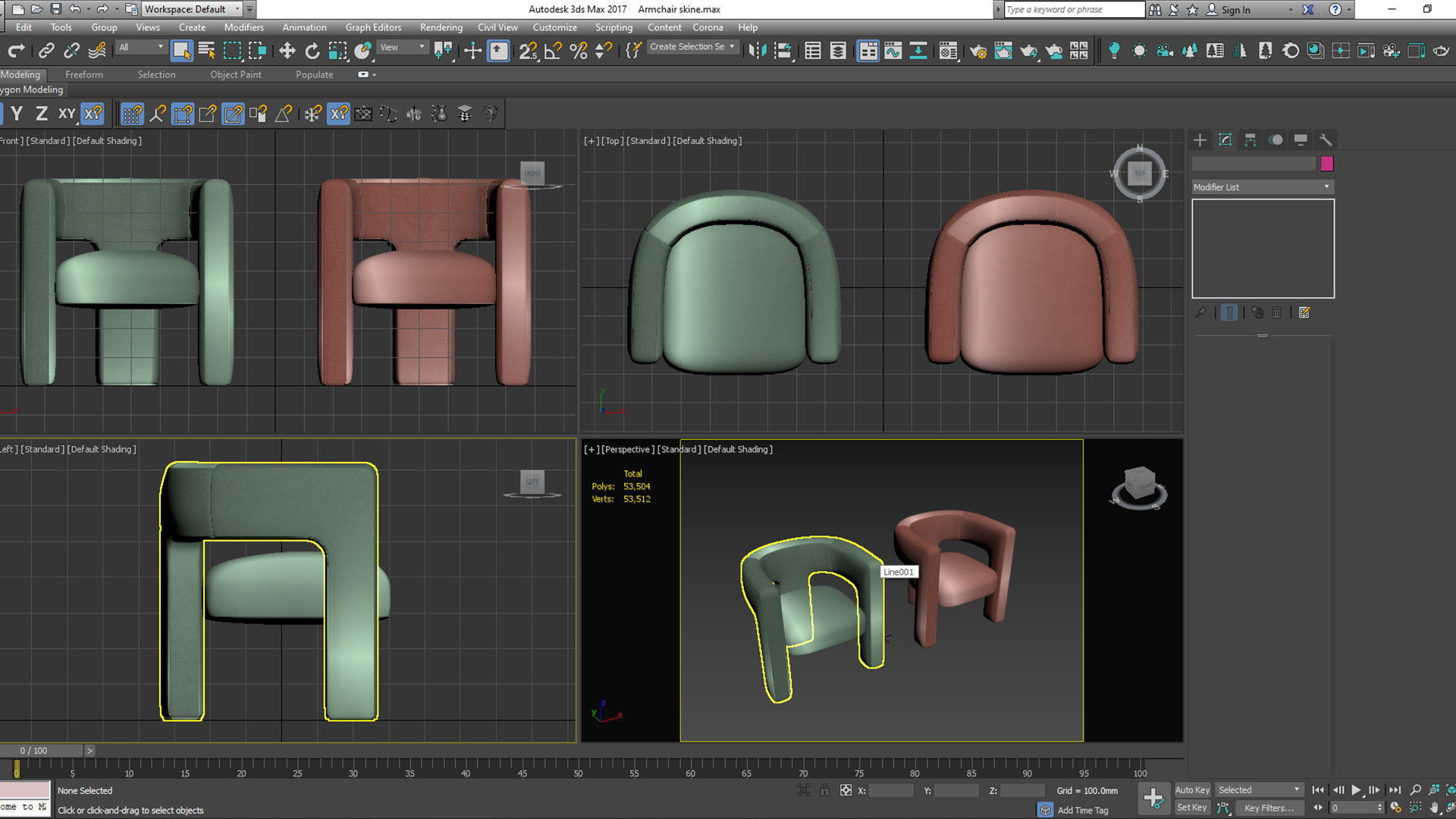
Task: Open the Hierarchy panel tab
Action: (1250, 140)
